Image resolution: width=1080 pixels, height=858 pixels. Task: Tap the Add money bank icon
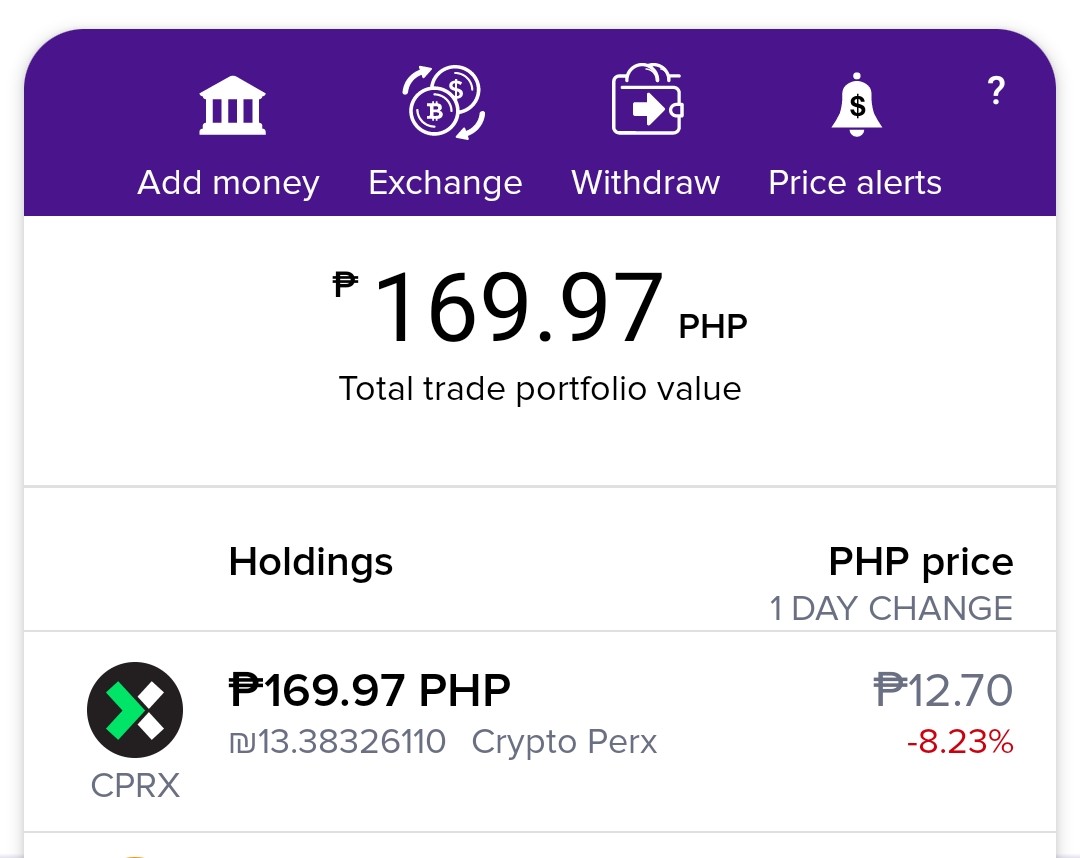click(232, 105)
